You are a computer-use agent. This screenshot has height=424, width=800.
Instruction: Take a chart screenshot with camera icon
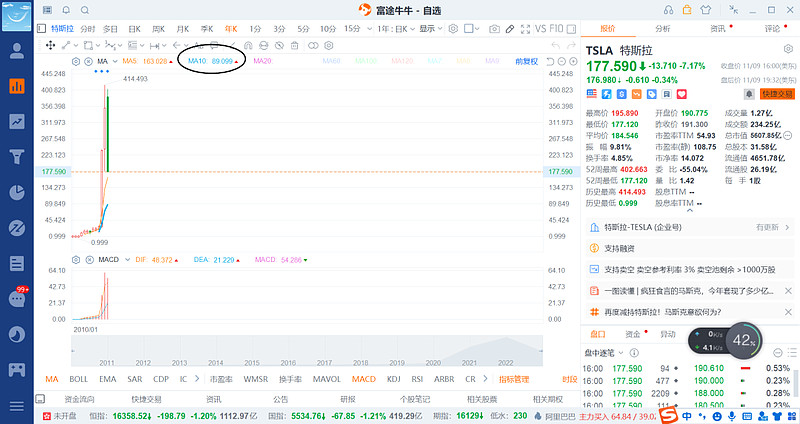coord(494,29)
